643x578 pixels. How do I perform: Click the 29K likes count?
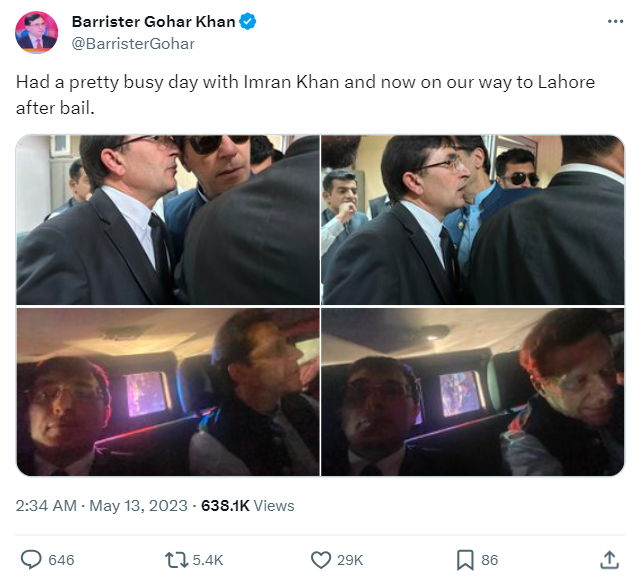coord(349,560)
